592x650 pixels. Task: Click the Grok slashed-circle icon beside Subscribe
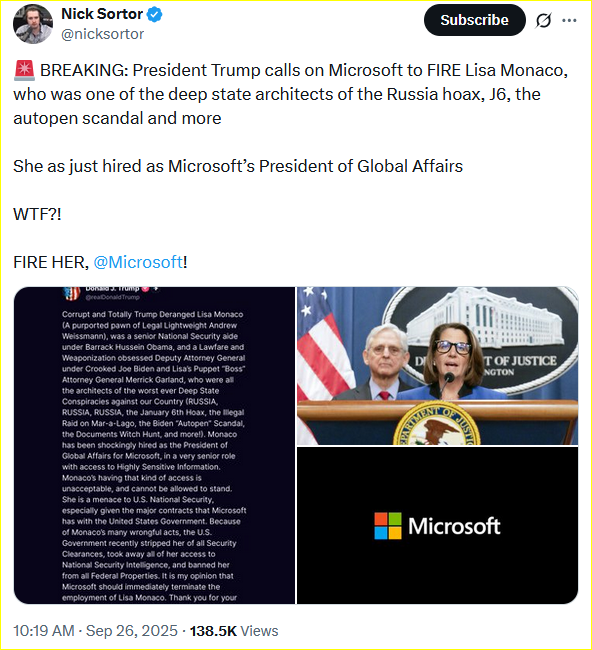click(x=543, y=20)
